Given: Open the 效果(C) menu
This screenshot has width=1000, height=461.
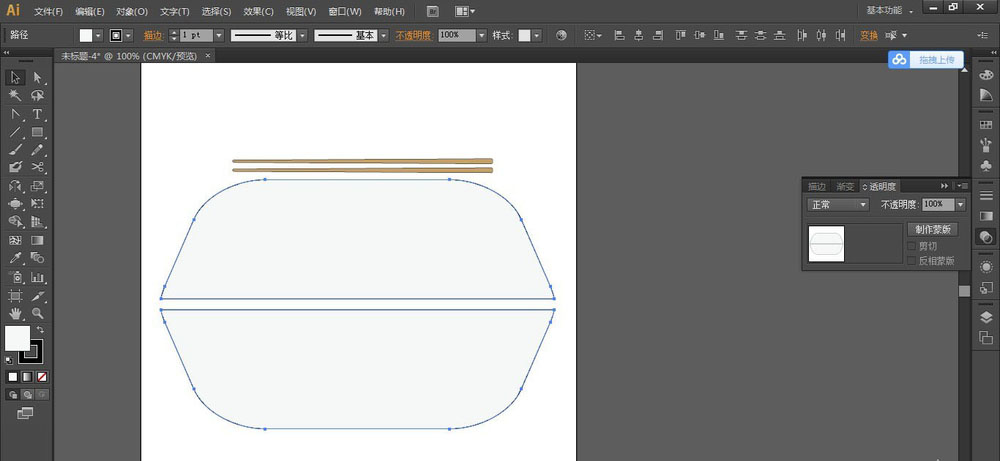Looking at the screenshot, I should pos(258,12).
